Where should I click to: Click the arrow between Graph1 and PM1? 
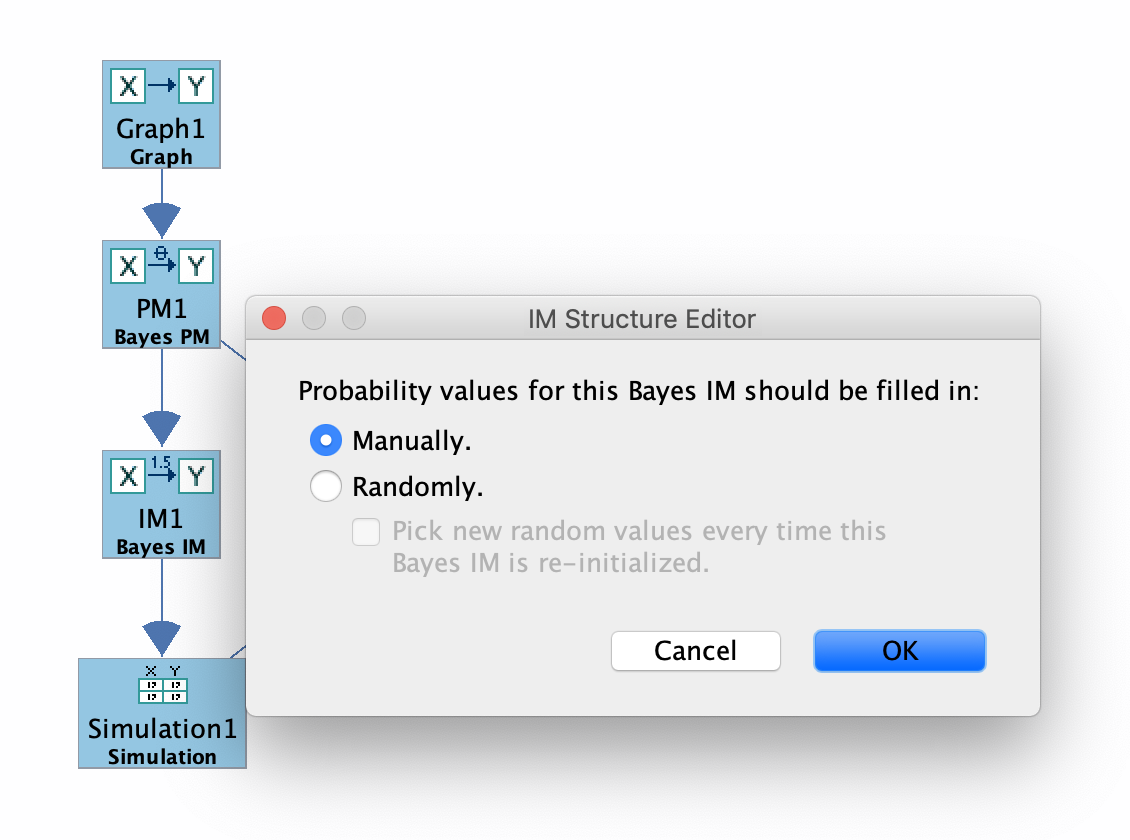coord(161,210)
